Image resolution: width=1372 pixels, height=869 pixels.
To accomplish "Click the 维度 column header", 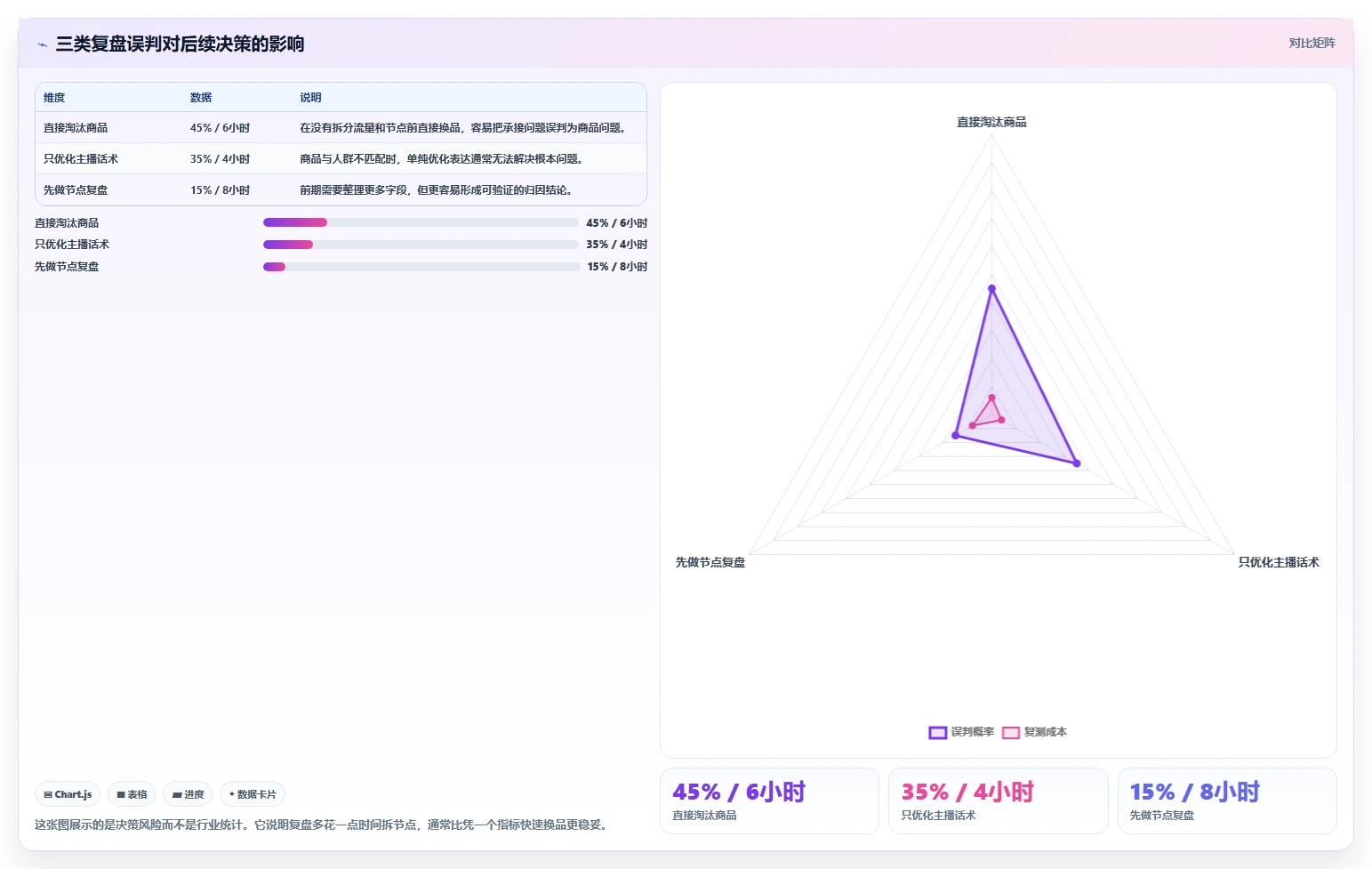I will click(x=54, y=98).
